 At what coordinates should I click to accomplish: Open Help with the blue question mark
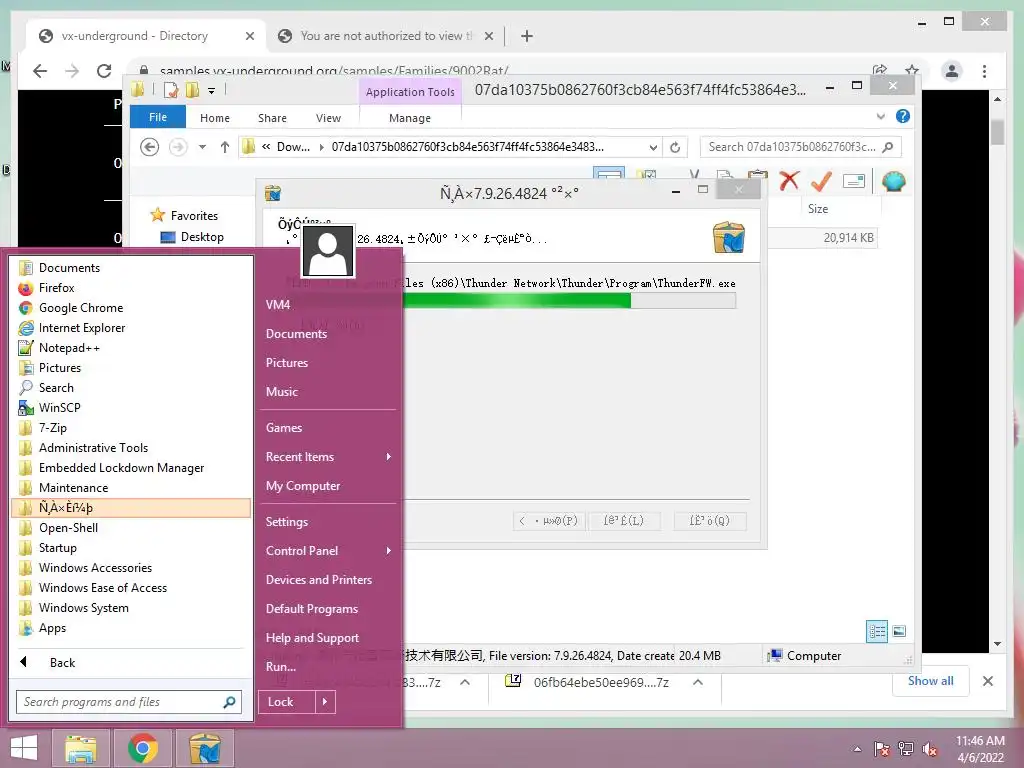903,116
